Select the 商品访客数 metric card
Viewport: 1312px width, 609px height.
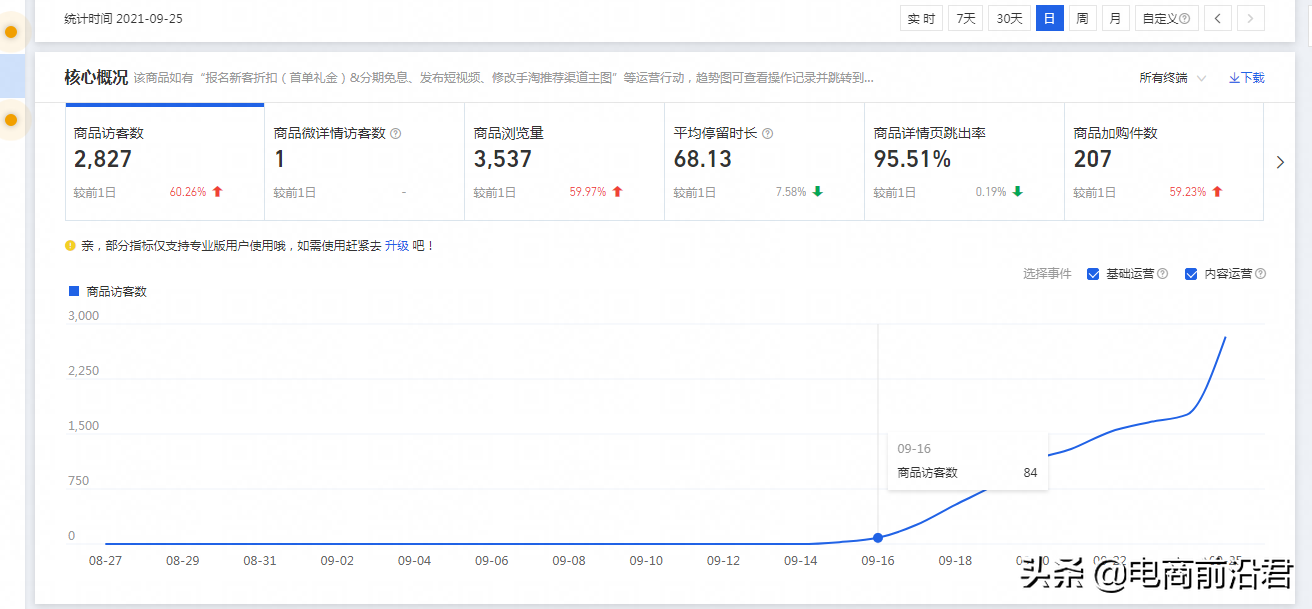click(x=165, y=162)
